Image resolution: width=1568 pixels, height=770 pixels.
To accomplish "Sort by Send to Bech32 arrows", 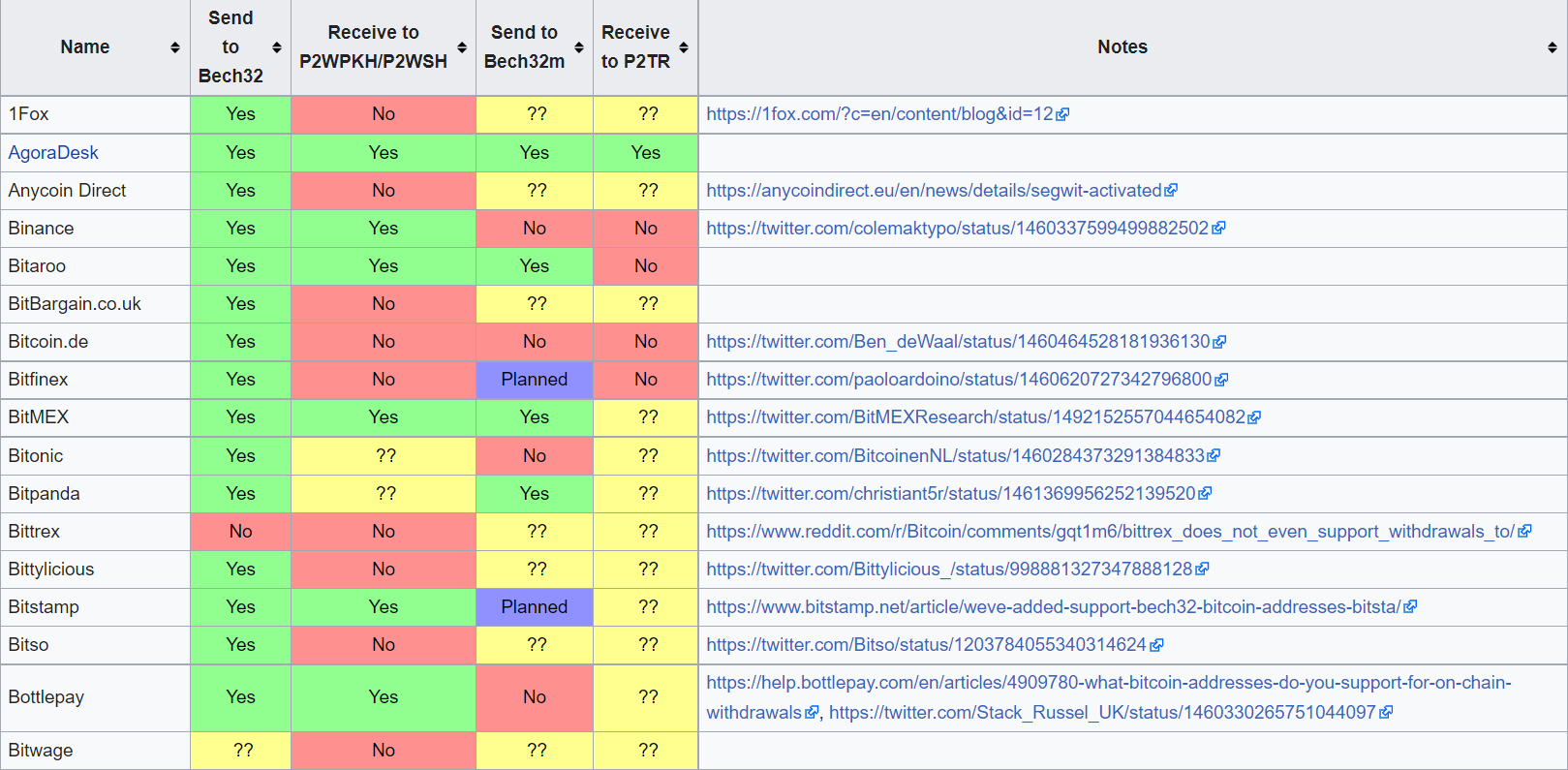I will pyautogui.click(x=277, y=47).
